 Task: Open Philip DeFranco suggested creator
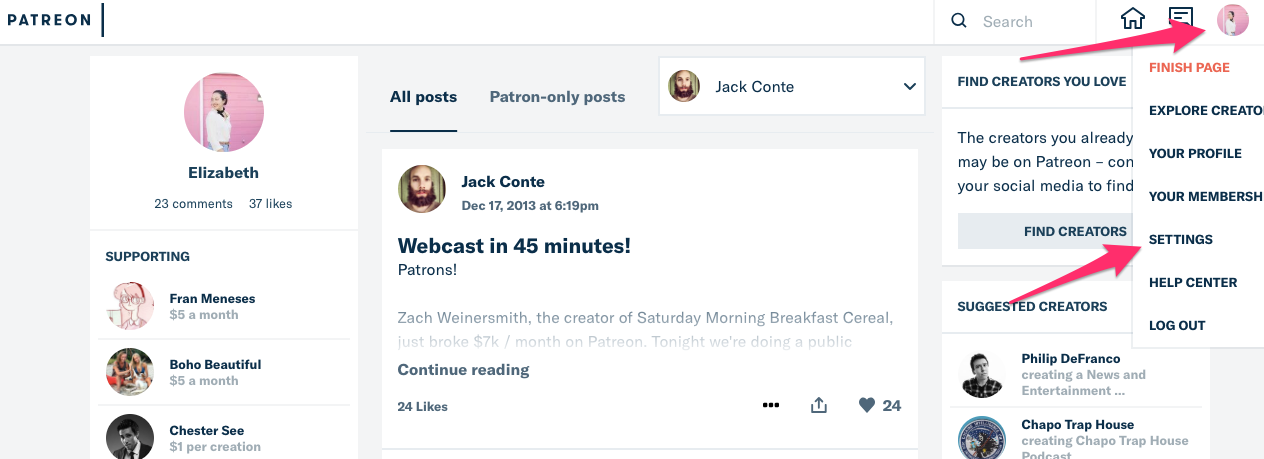pyautogui.click(x=1070, y=359)
